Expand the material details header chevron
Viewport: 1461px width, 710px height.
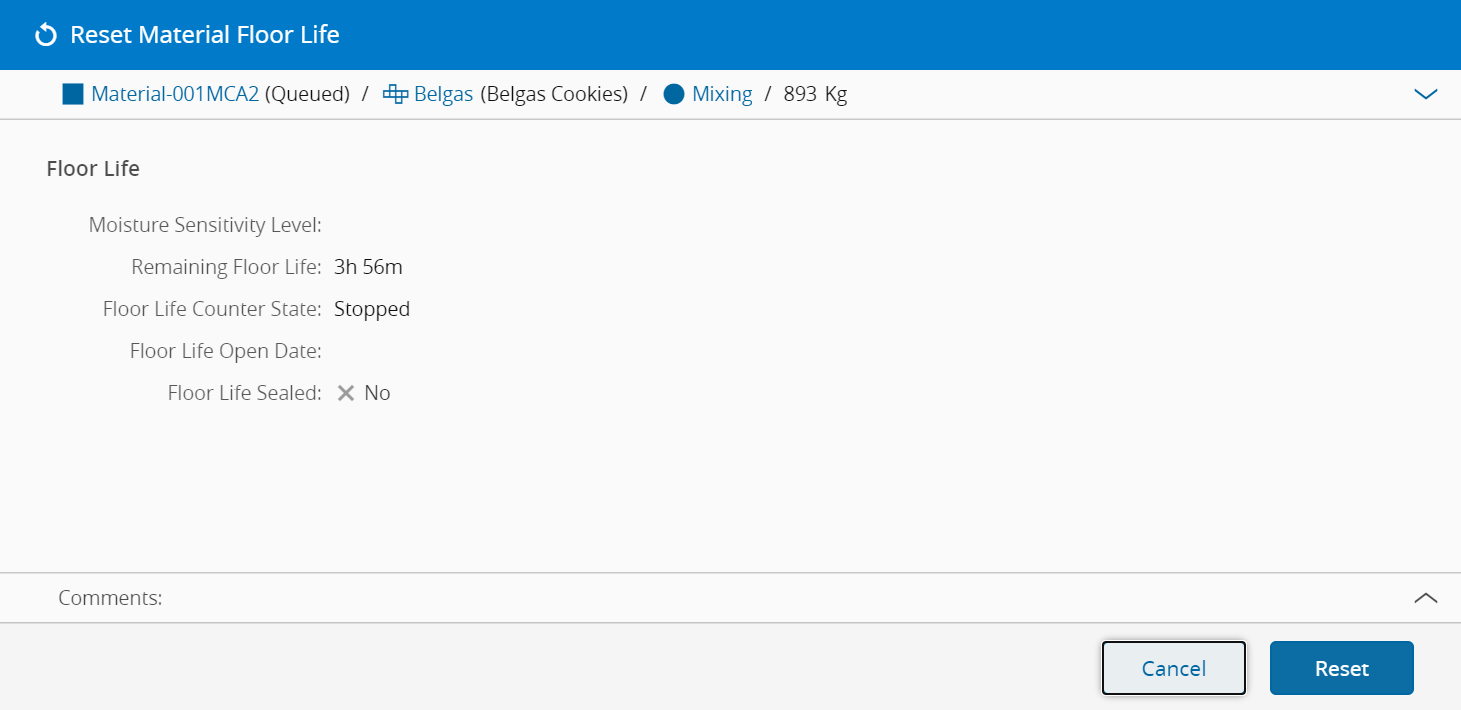(1425, 94)
